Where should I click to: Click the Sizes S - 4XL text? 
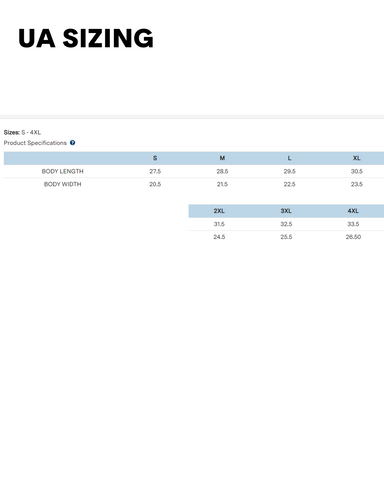(x=22, y=132)
